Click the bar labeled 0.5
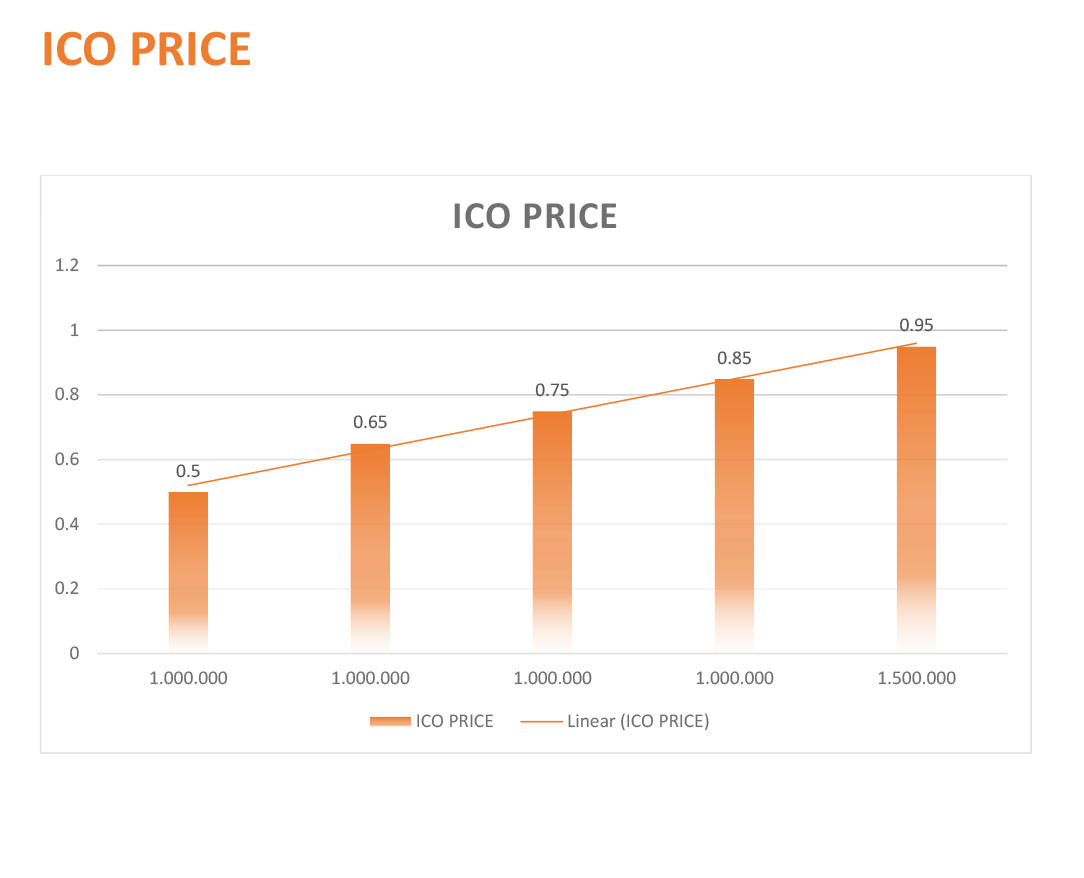1084x878 pixels. tap(188, 572)
